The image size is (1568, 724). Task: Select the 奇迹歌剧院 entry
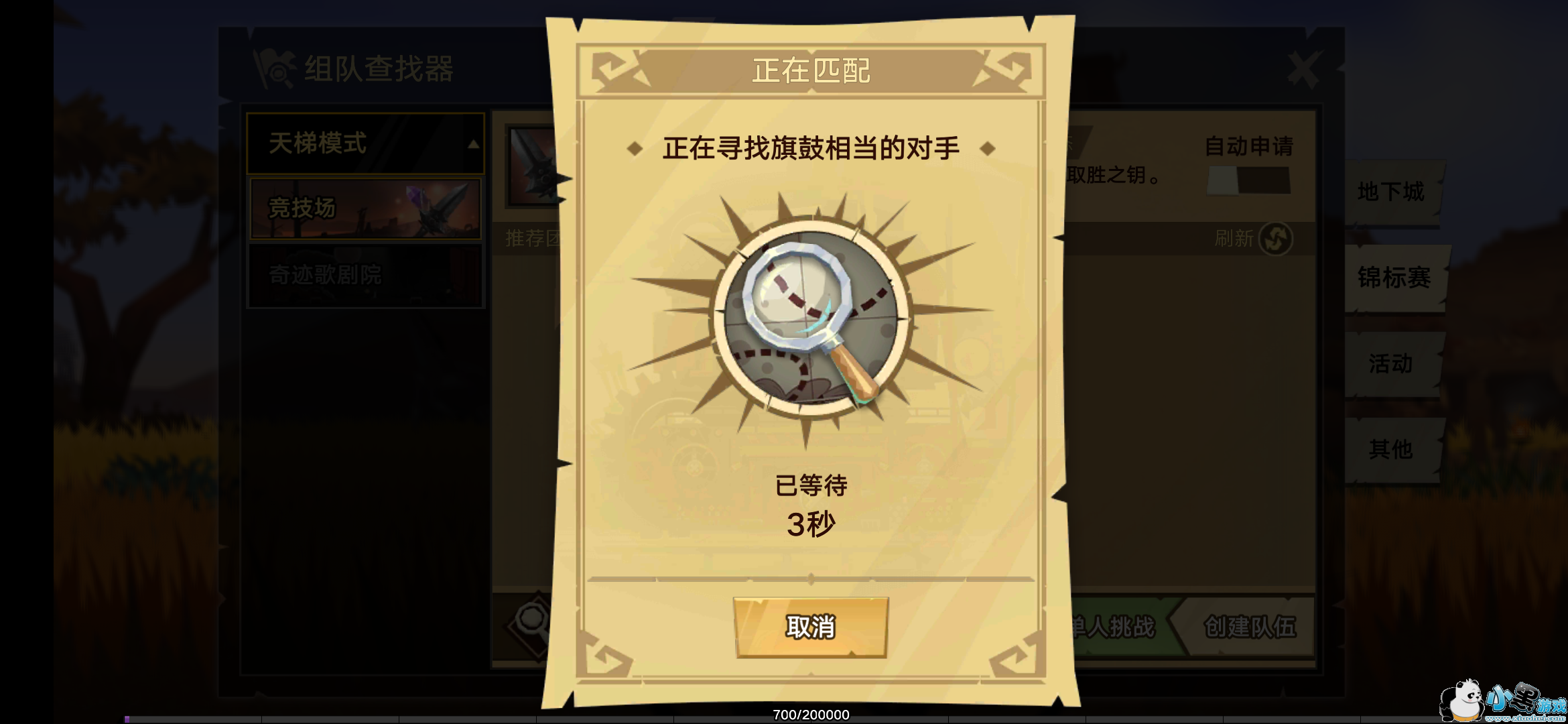point(366,275)
